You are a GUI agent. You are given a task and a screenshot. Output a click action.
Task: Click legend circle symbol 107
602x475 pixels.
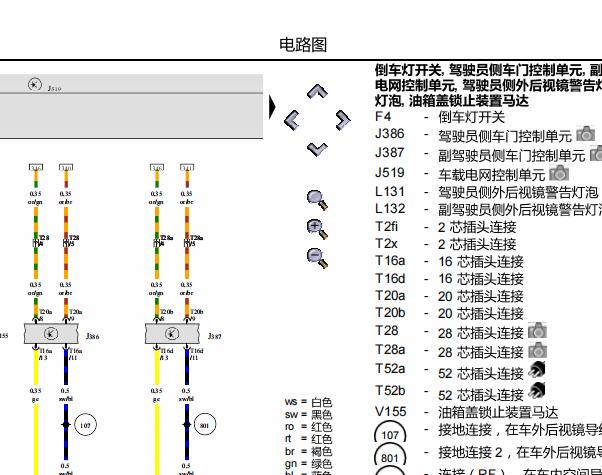click(390, 433)
